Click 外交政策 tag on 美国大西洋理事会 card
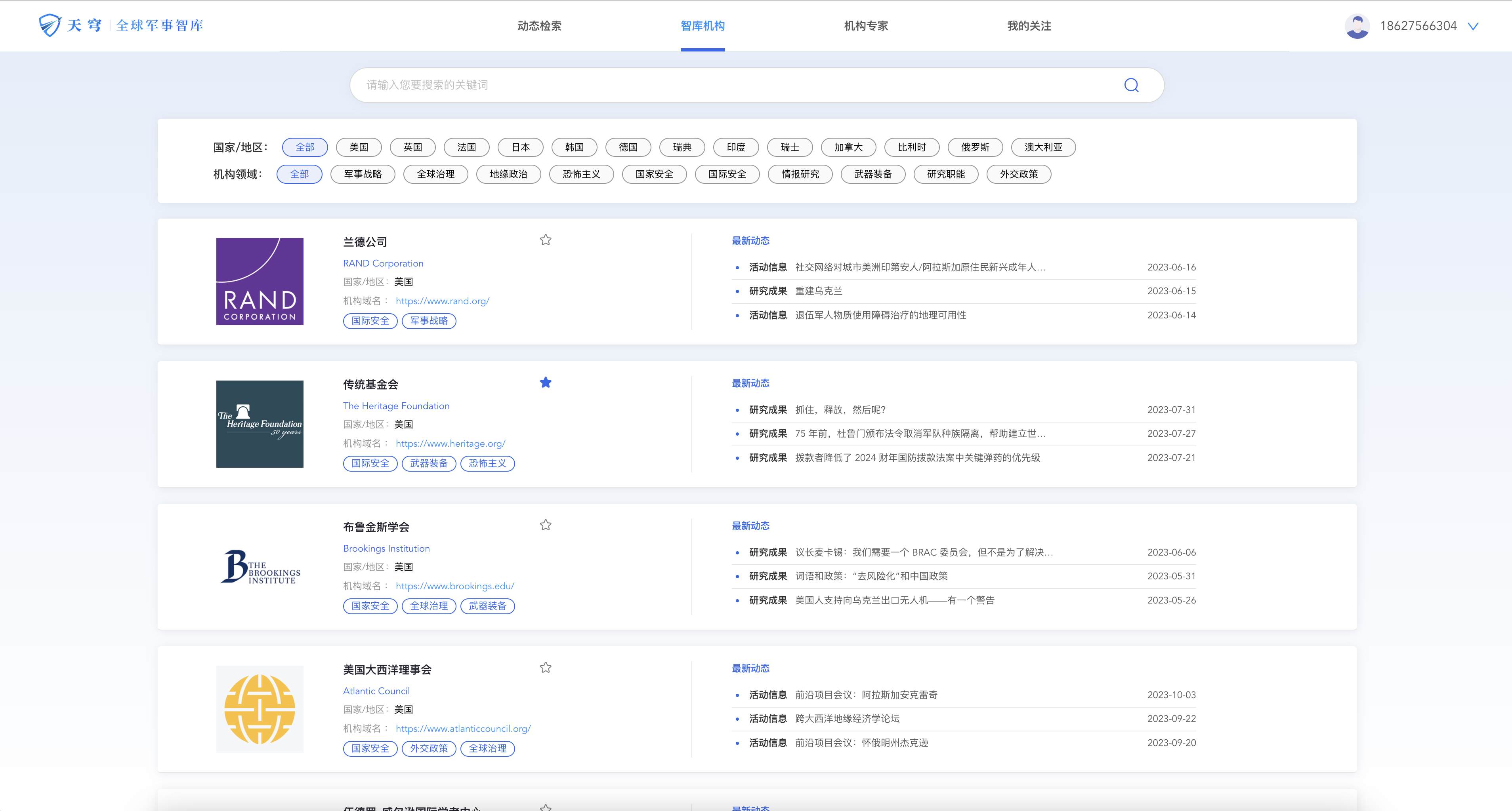Image resolution: width=1512 pixels, height=811 pixels. click(x=429, y=748)
